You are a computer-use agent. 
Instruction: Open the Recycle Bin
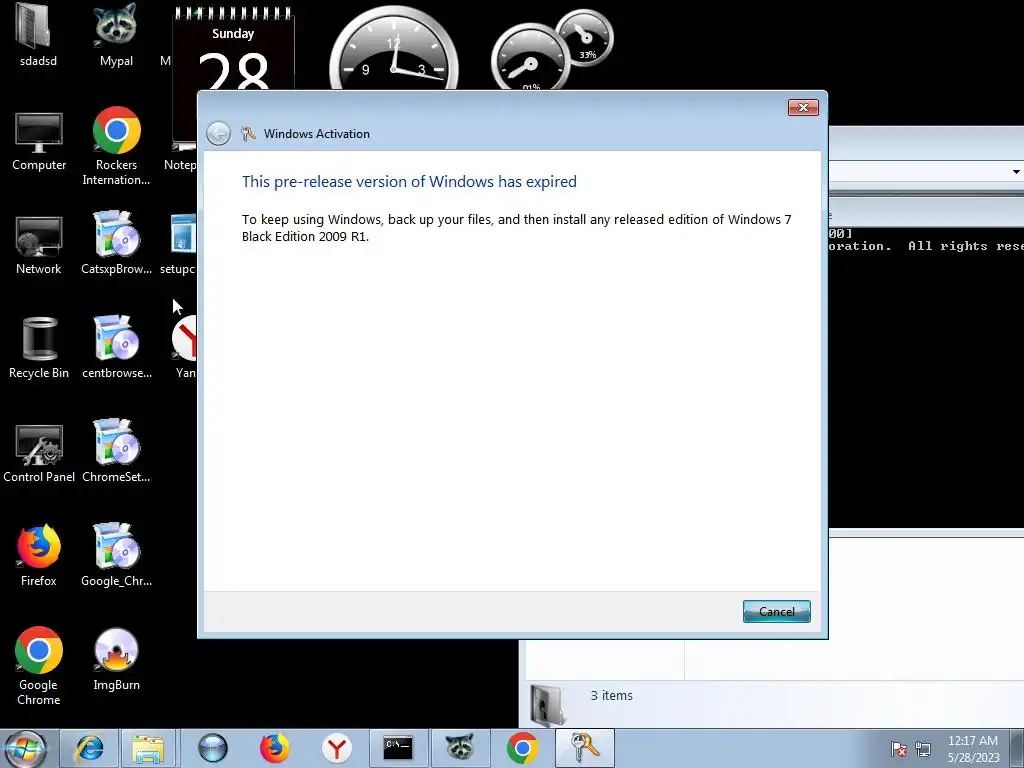(x=39, y=347)
